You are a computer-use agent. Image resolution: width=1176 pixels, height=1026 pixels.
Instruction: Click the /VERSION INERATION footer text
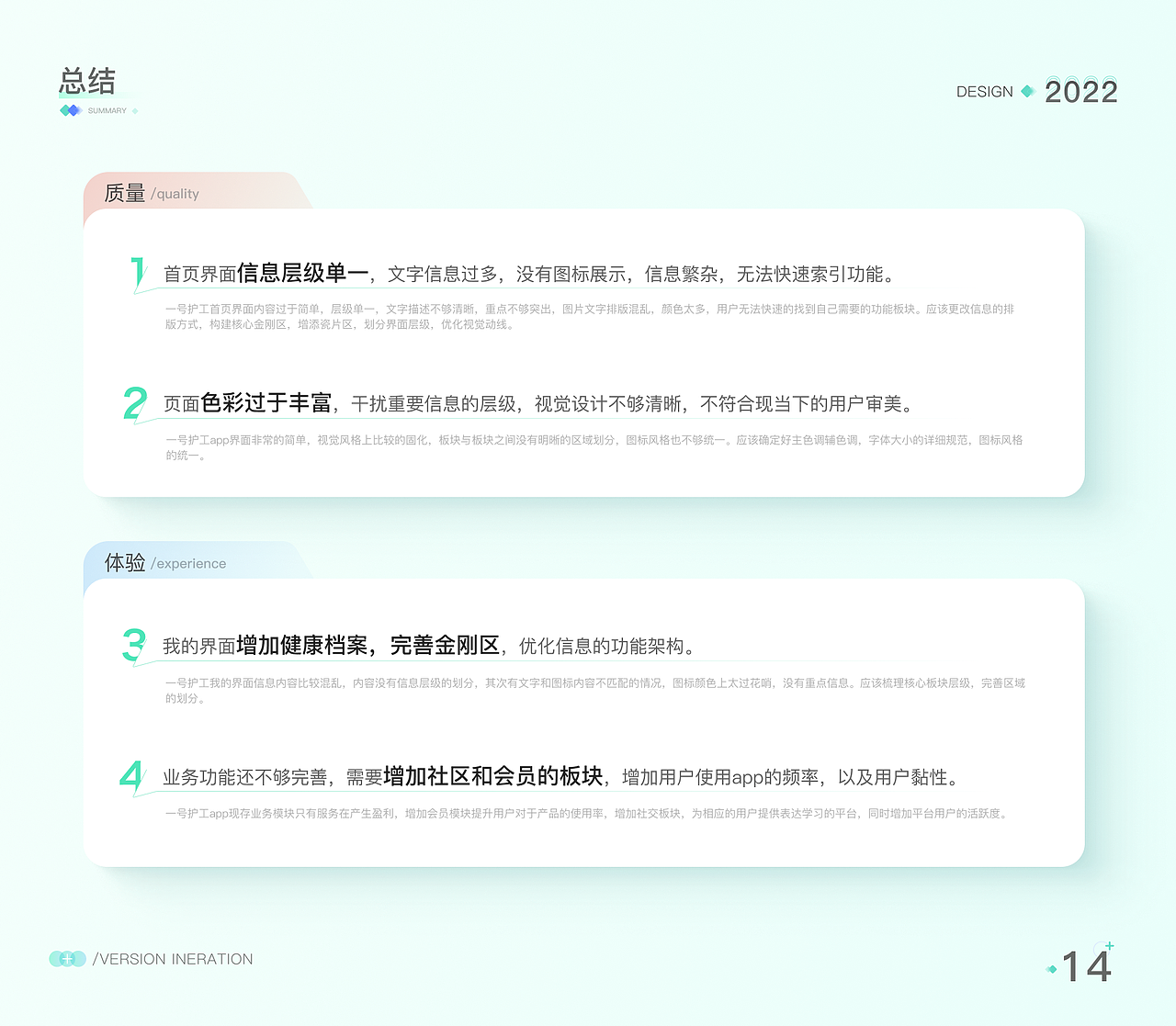point(173,959)
